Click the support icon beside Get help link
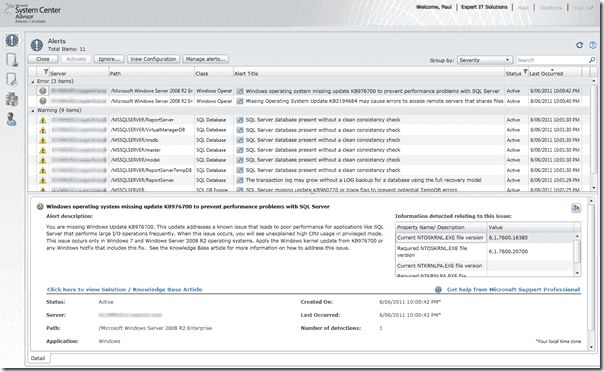The width and height of the screenshot is (604, 372). tap(438, 289)
